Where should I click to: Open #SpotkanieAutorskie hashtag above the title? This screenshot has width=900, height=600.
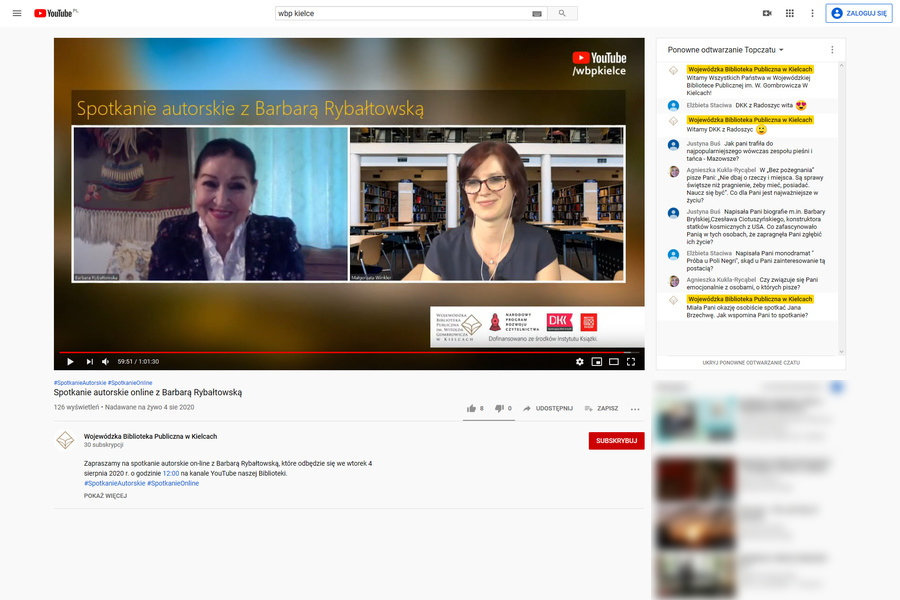tap(80, 382)
